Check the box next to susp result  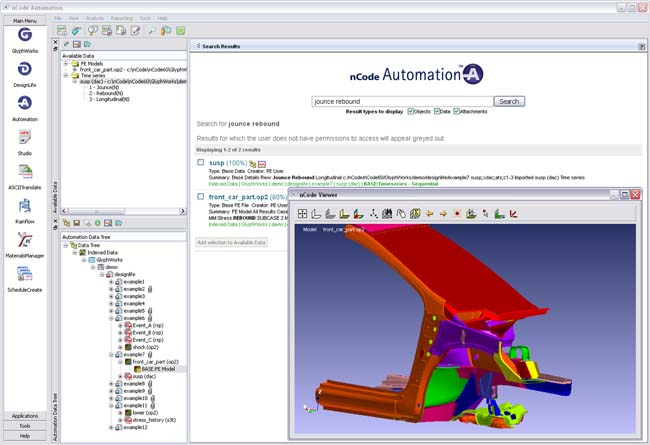pos(201,161)
